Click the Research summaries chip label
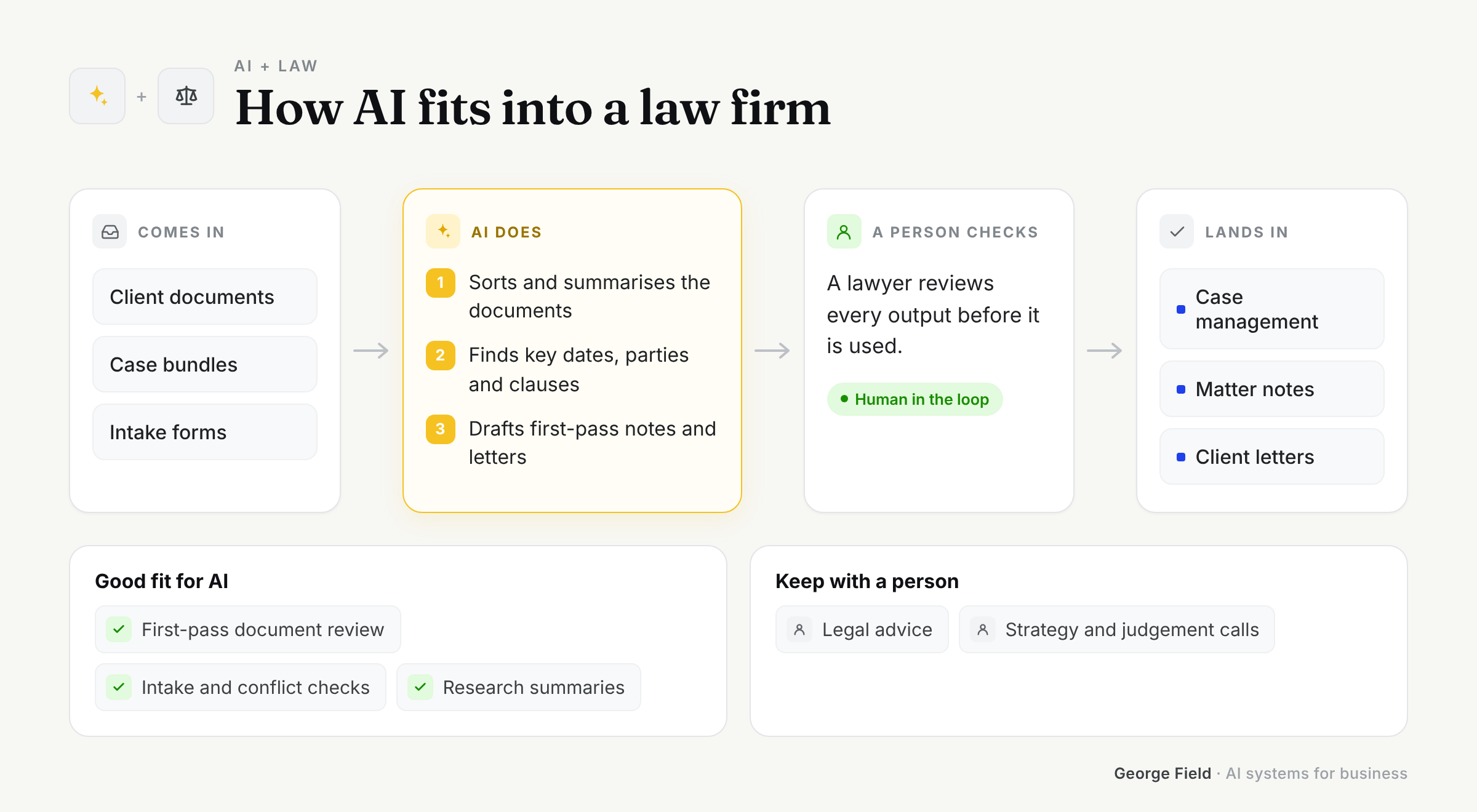 click(534, 687)
